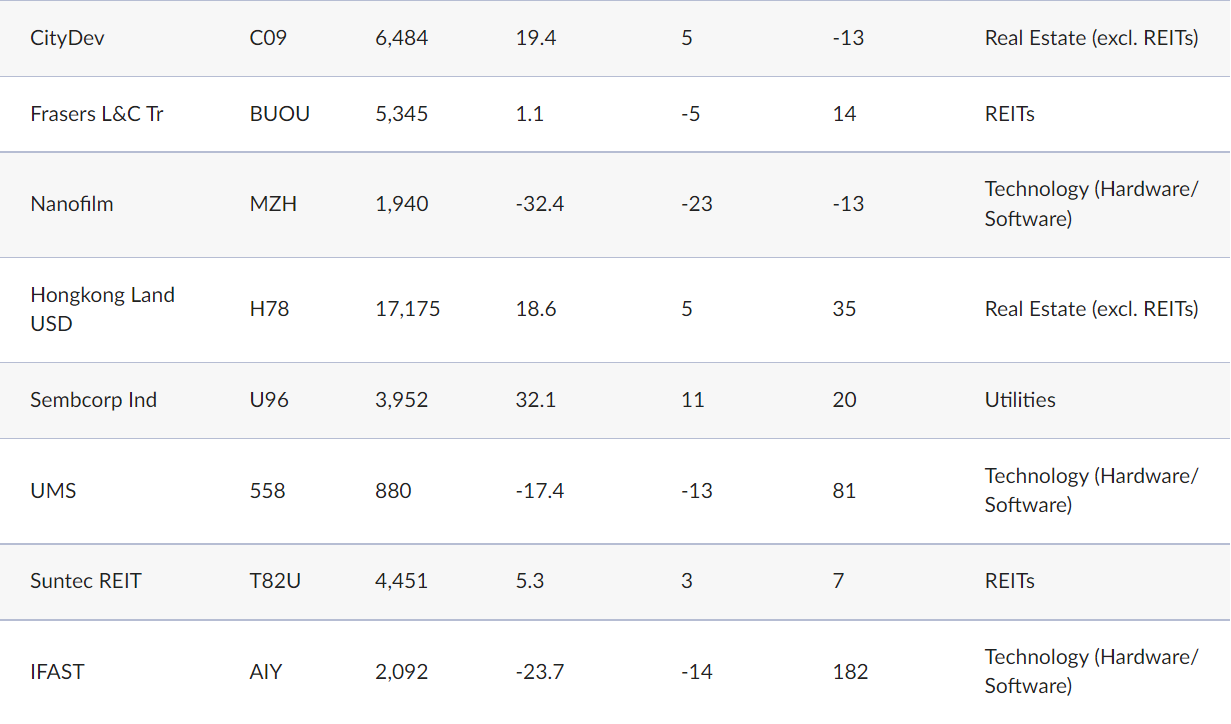Click the 17,175 market cap value
The width and height of the screenshot is (1231, 724).
[408, 309]
